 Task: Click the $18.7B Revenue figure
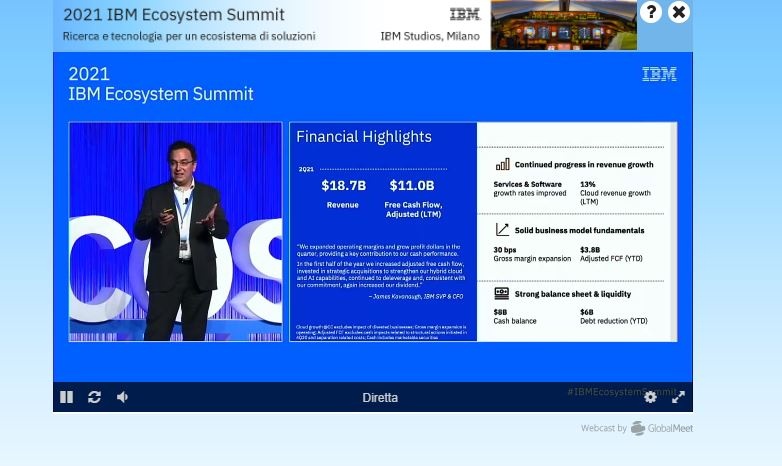(343, 186)
